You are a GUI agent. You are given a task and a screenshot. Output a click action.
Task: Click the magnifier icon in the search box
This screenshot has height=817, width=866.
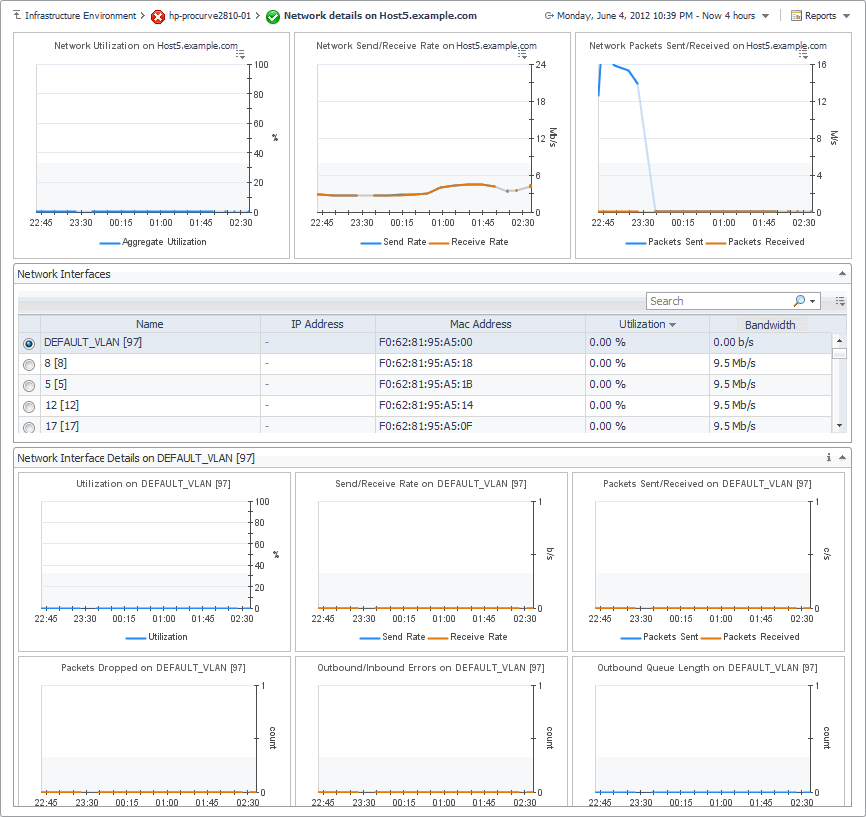coord(799,301)
